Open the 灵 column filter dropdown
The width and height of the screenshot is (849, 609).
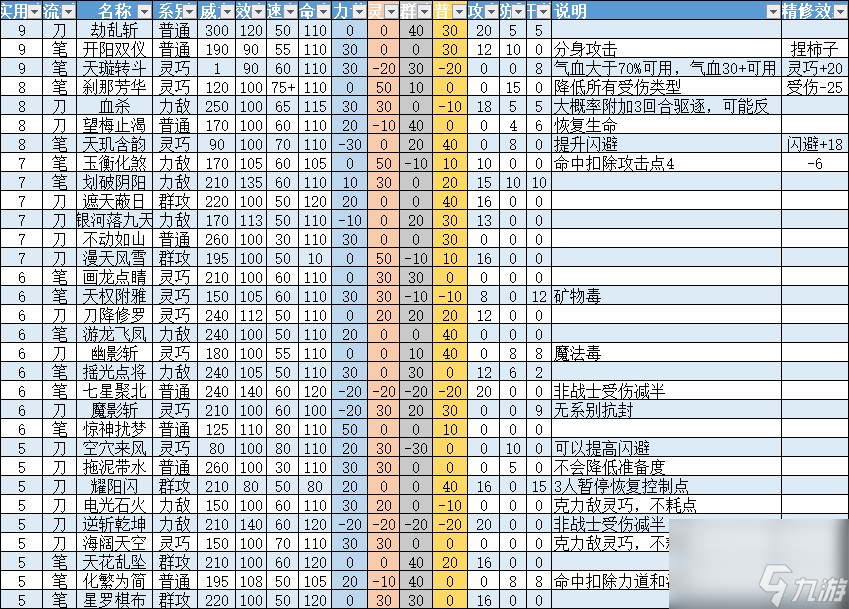tap(391, 11)
